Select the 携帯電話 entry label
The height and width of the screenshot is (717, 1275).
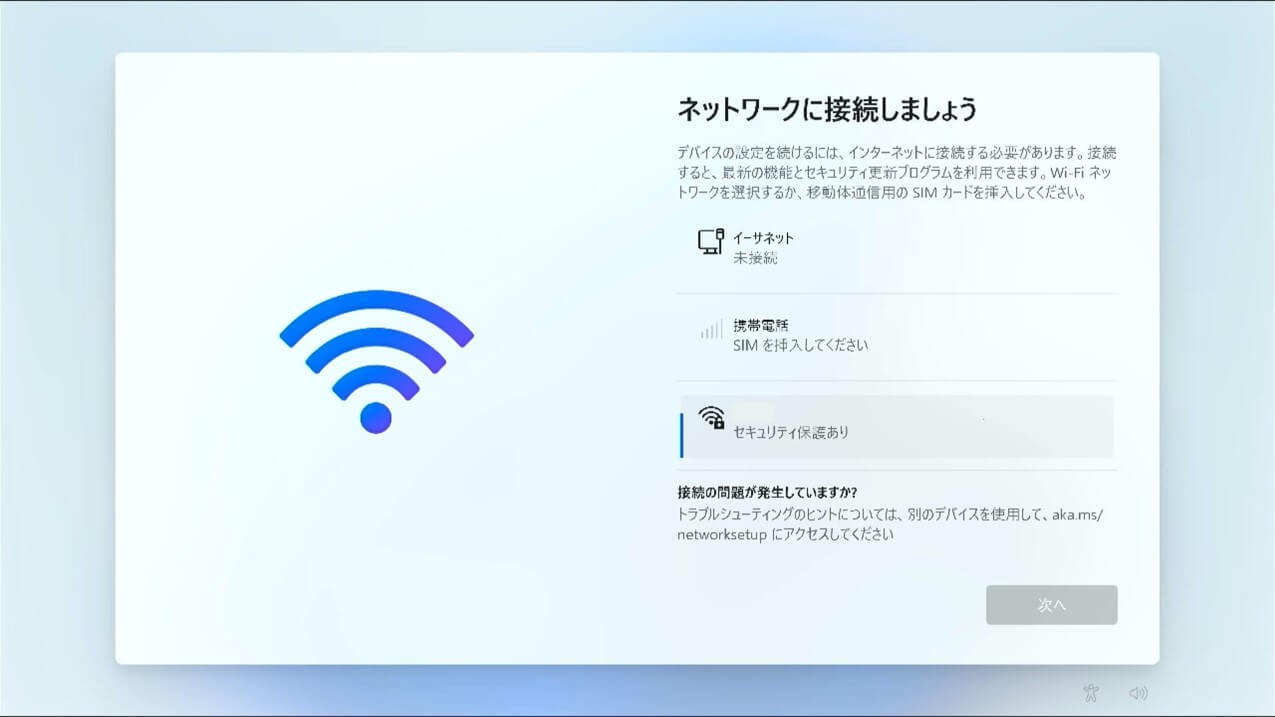coord(761,326)
